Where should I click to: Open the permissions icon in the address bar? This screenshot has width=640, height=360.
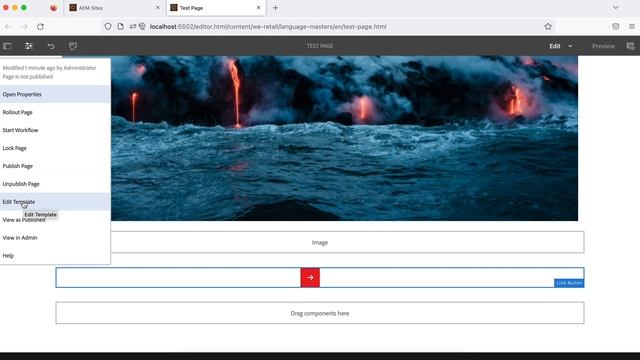(x=133, y=27)
